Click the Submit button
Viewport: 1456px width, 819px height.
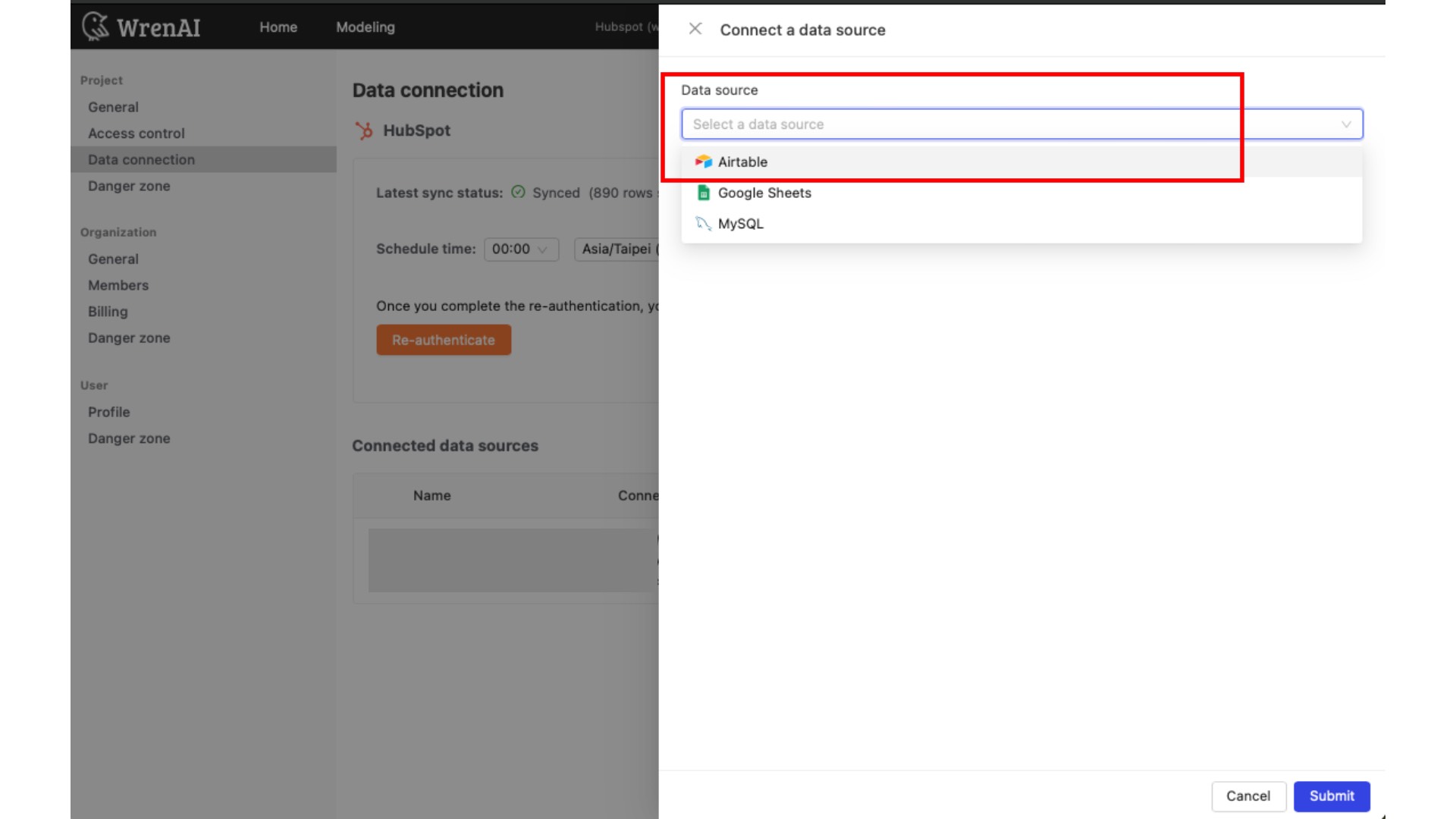click(x=1332, y=796)
